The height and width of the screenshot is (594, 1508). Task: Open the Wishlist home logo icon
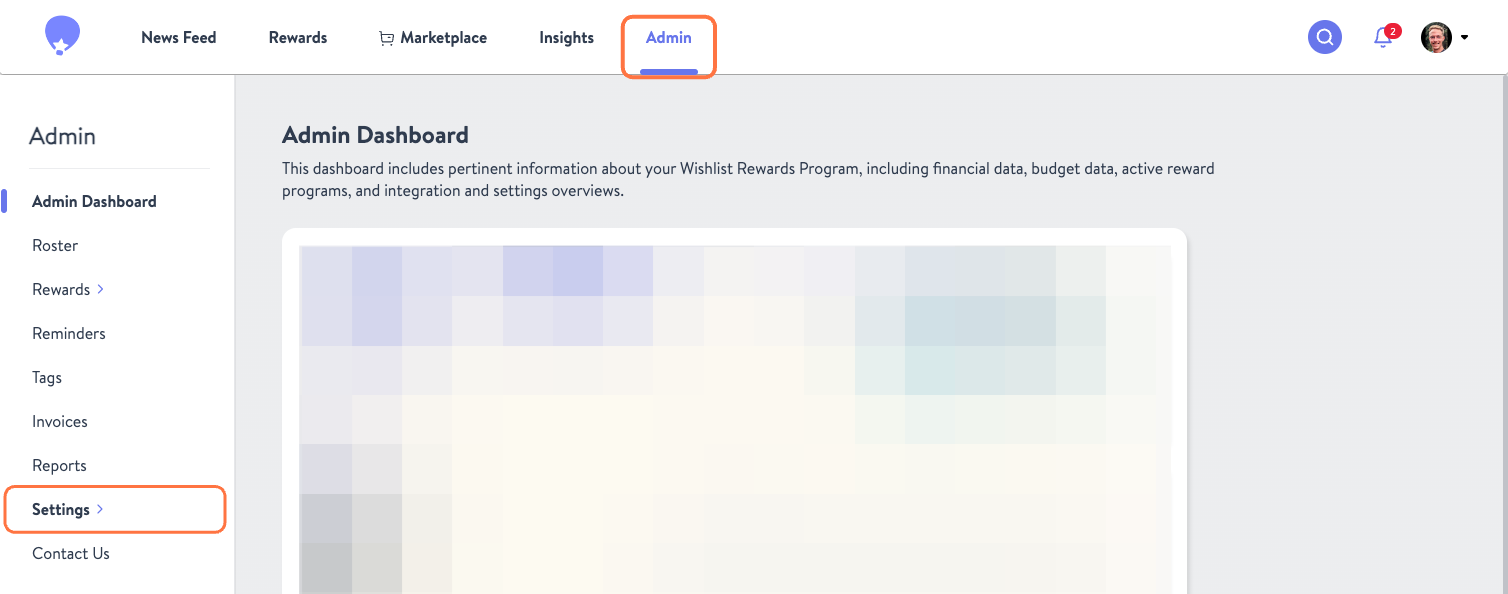coord(62,34)
